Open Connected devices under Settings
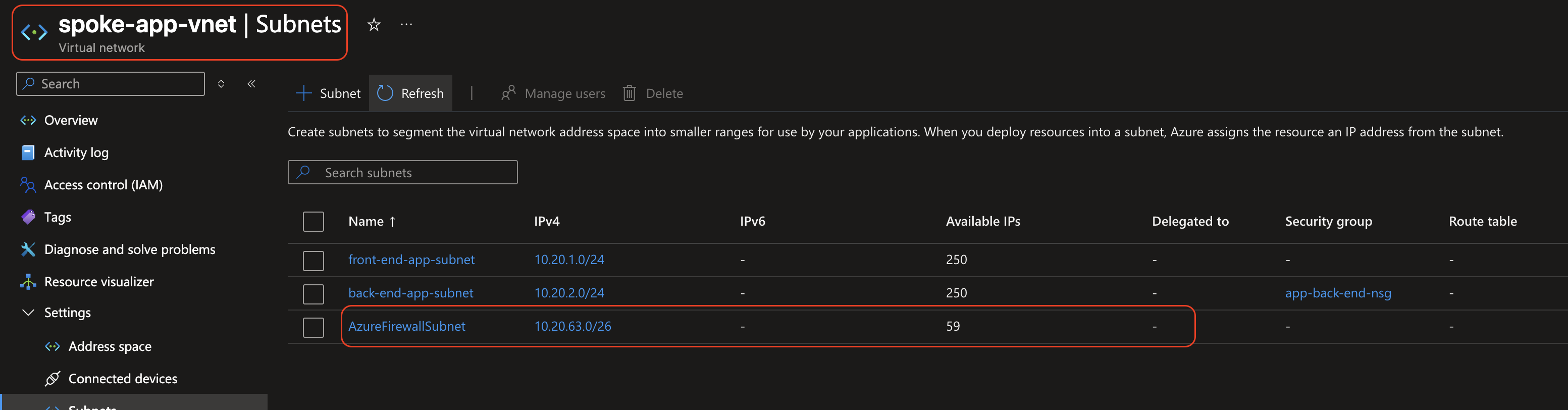 (123, 378)
